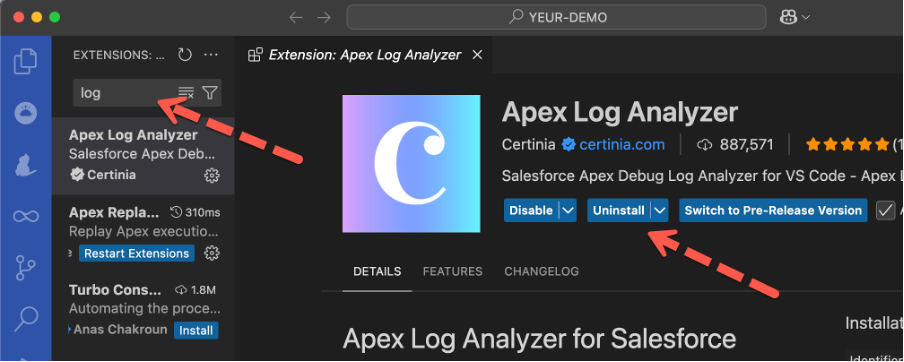Switch to the CHANGELOG tab
This screenshot has height=362, width=904.
[541, 272]
